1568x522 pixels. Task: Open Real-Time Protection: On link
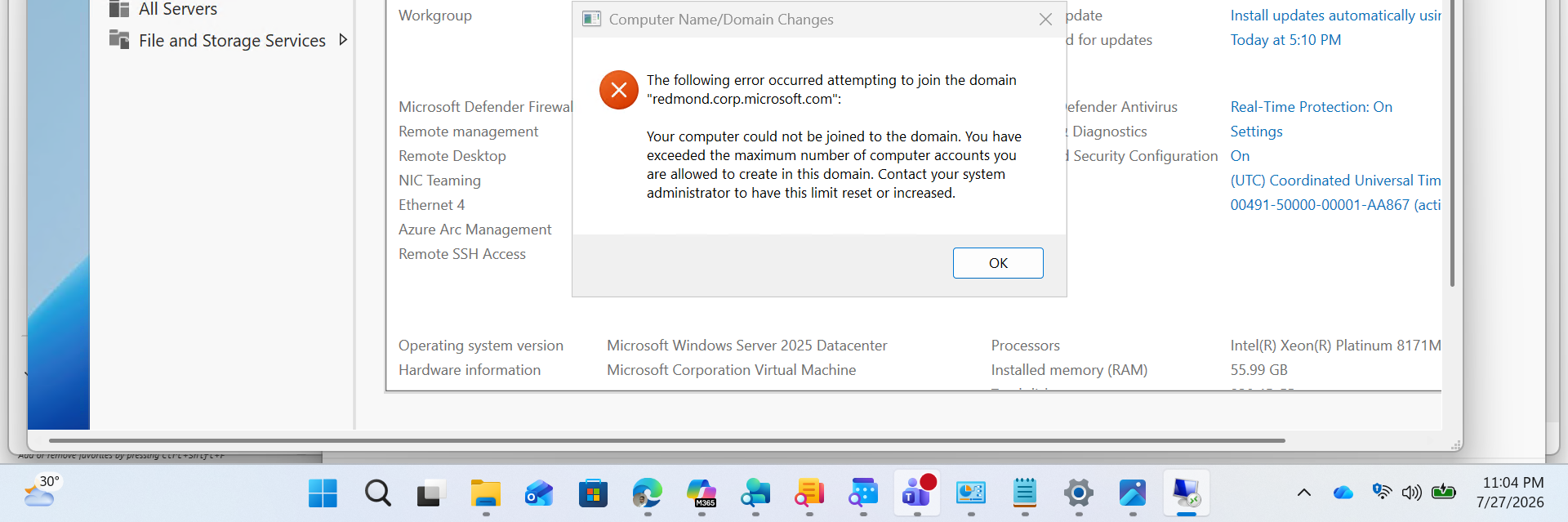[x=1312, y=107]
